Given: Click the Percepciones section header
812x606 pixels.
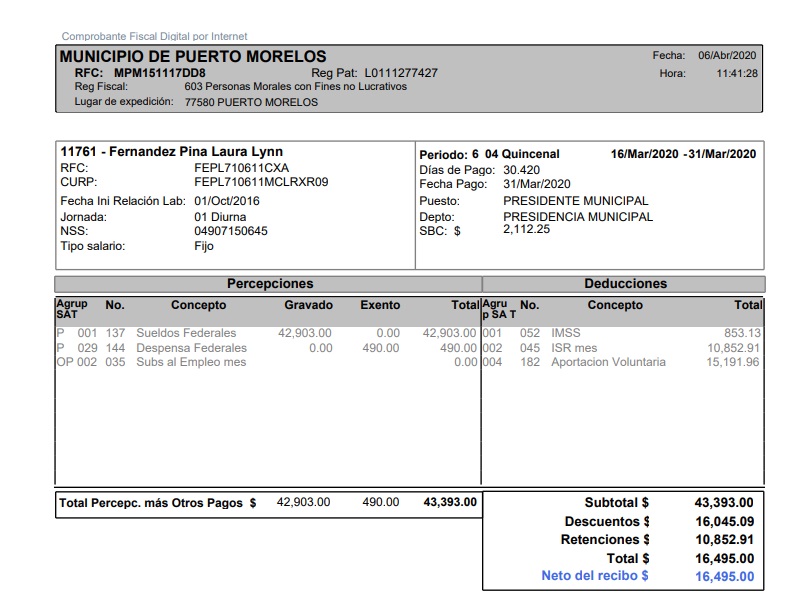Looking at the screenshot, I should coord(269,284).
